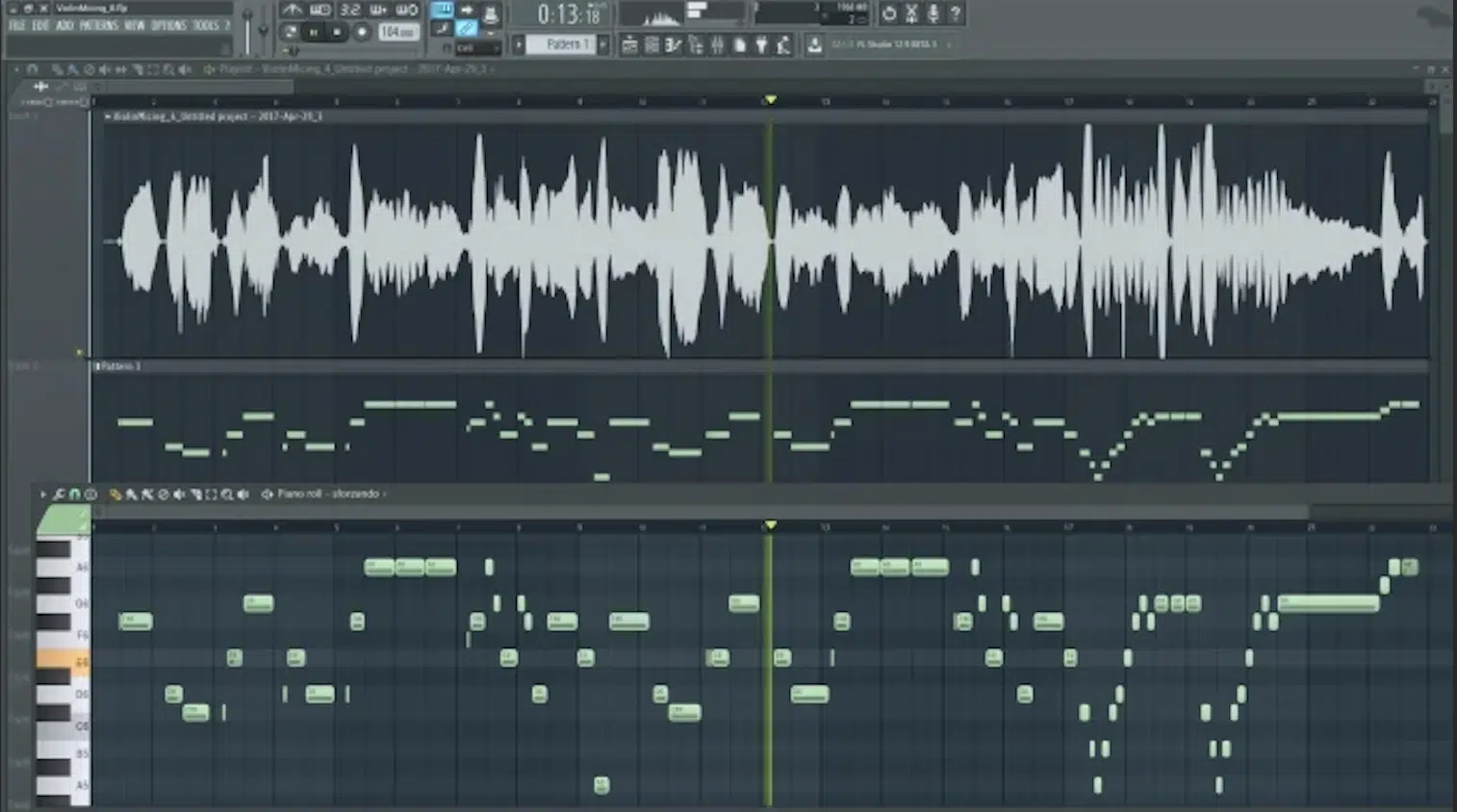1457x812 pixels.
Task: Toggle the piano roll snap magnet
Action: click(74, 495)
